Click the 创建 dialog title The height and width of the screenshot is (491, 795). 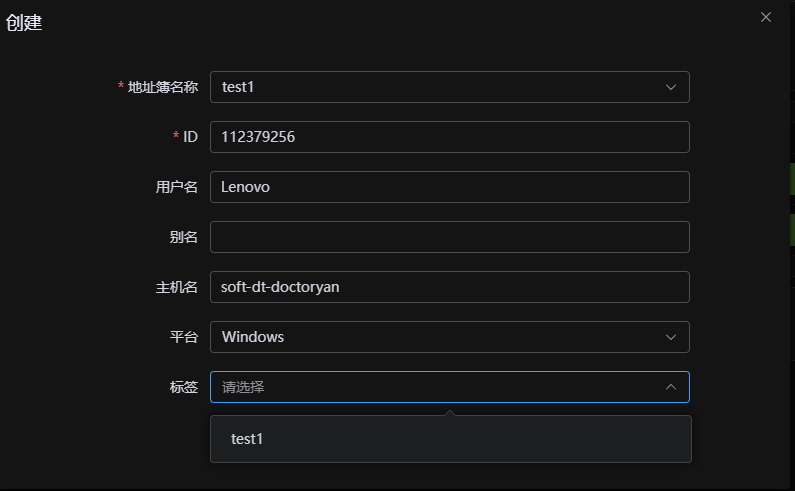(x=24, y=22)
